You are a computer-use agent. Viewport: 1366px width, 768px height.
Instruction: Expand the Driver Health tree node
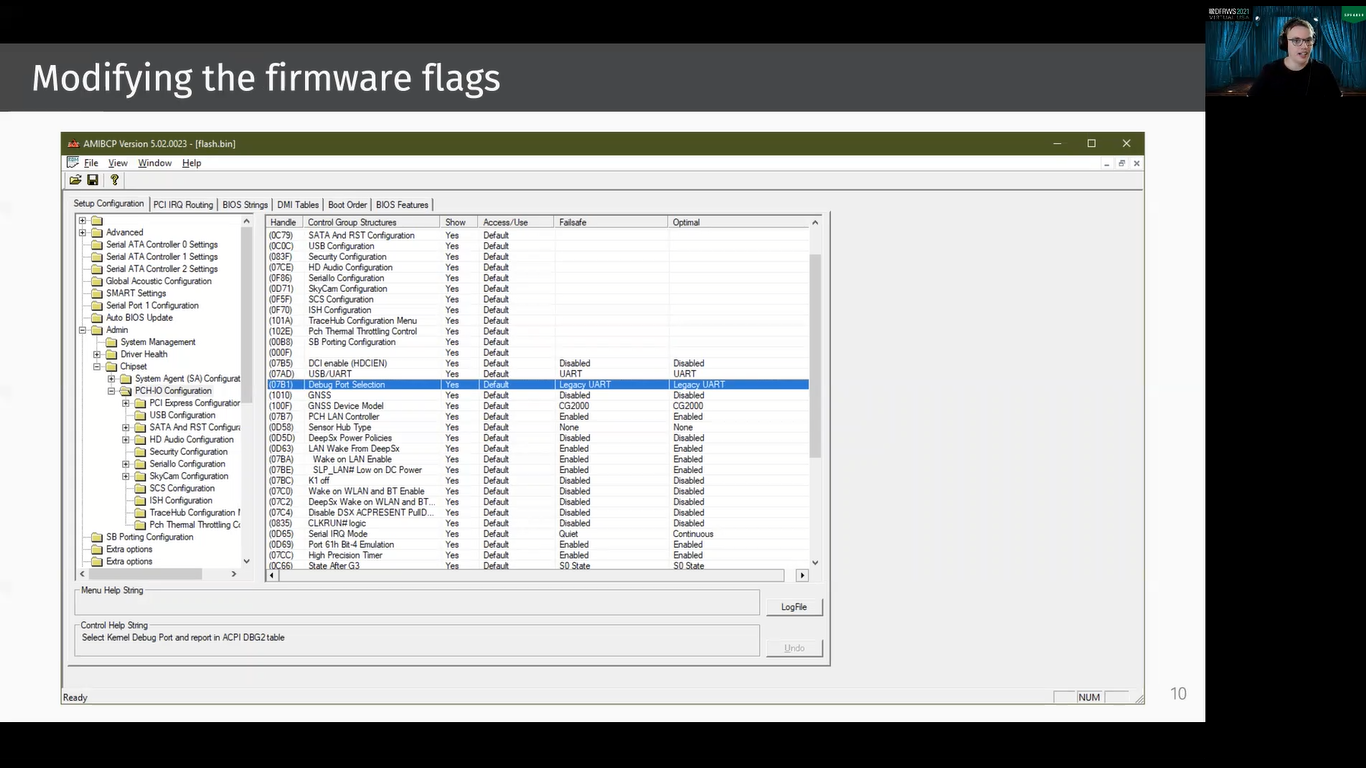(x=96, y=354)
